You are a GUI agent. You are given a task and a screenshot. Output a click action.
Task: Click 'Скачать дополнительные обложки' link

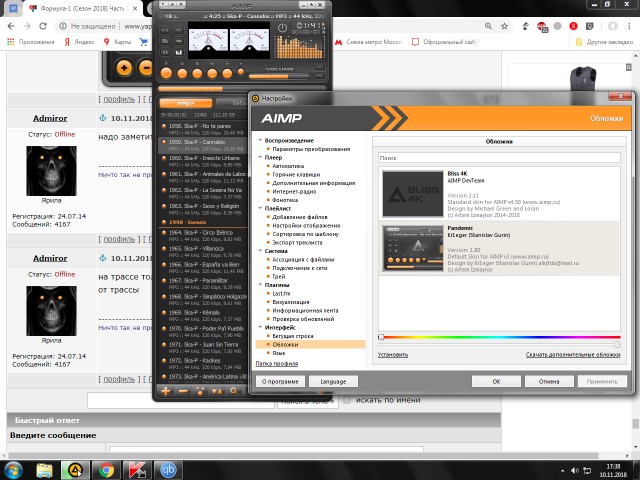coord(573,355)
